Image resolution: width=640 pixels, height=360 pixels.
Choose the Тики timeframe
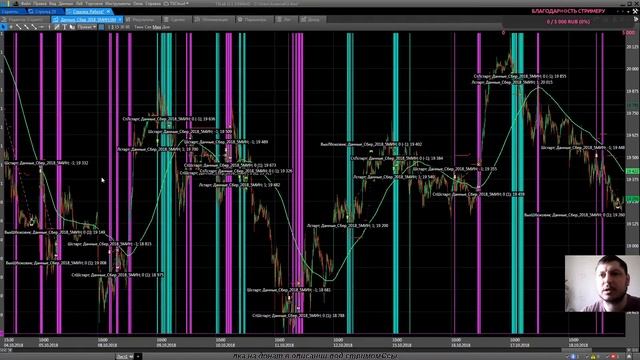tap(139, 27)
